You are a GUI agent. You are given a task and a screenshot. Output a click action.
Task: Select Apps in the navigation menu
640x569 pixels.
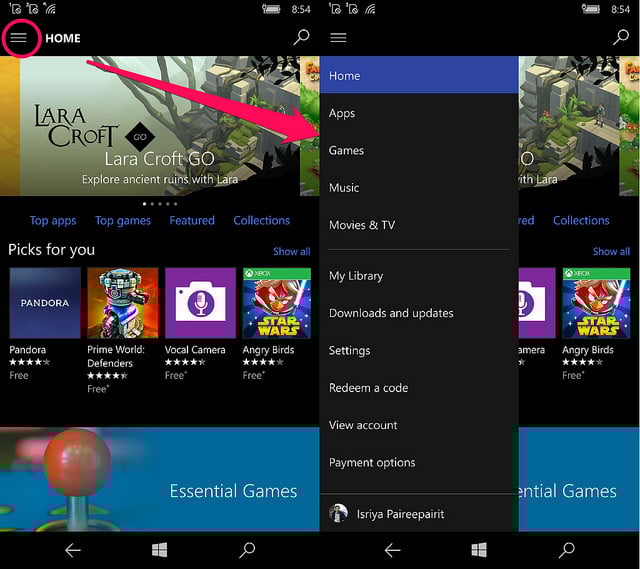(x=419, y=113)
